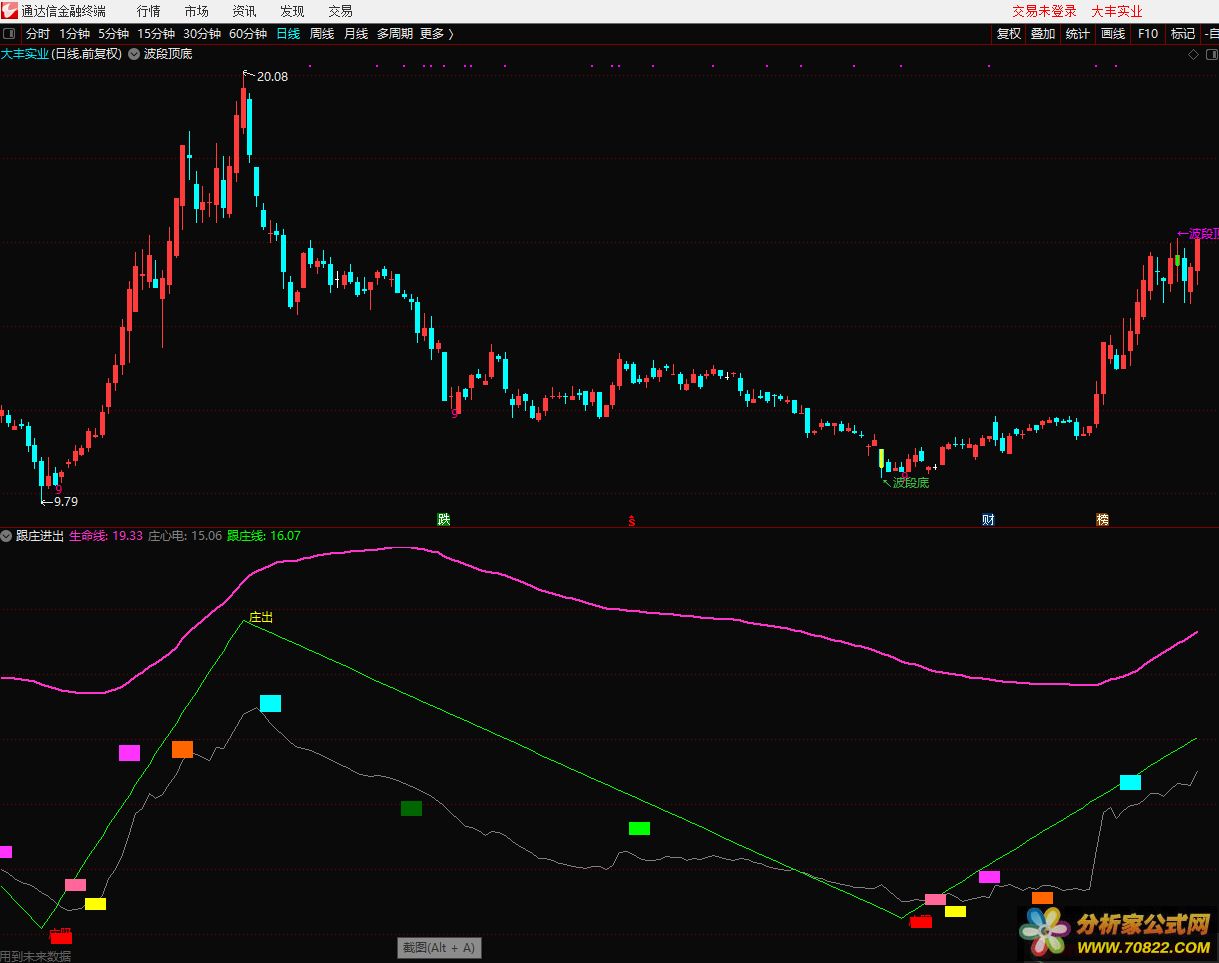Click the 生命线: 19.33 value
The width and height of the screenshot is (1219, 963).
tap(105, 536)
